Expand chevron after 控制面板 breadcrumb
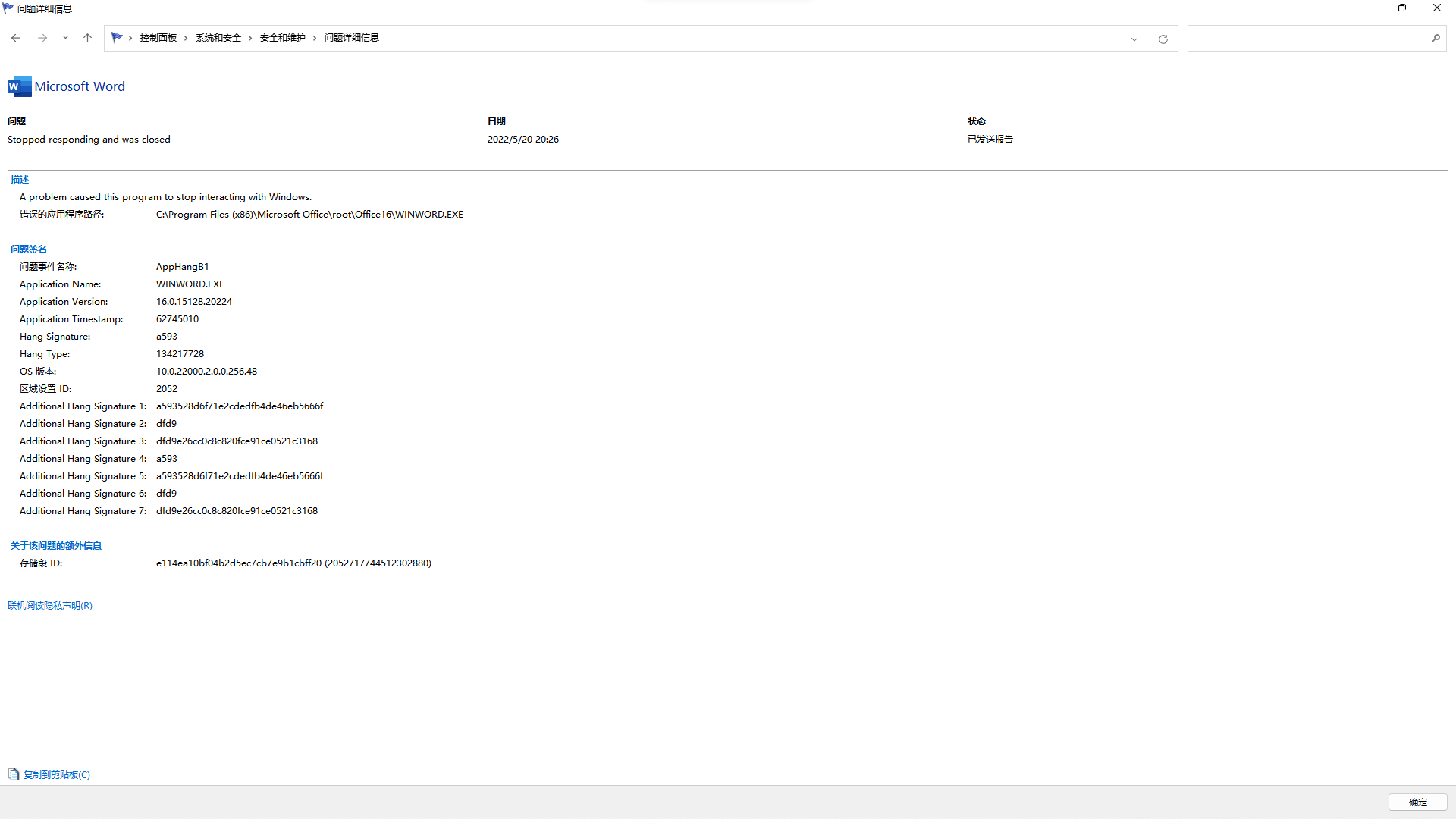Image resolution: width=1456 pixels, height=819 pixels. coord(186,38)
